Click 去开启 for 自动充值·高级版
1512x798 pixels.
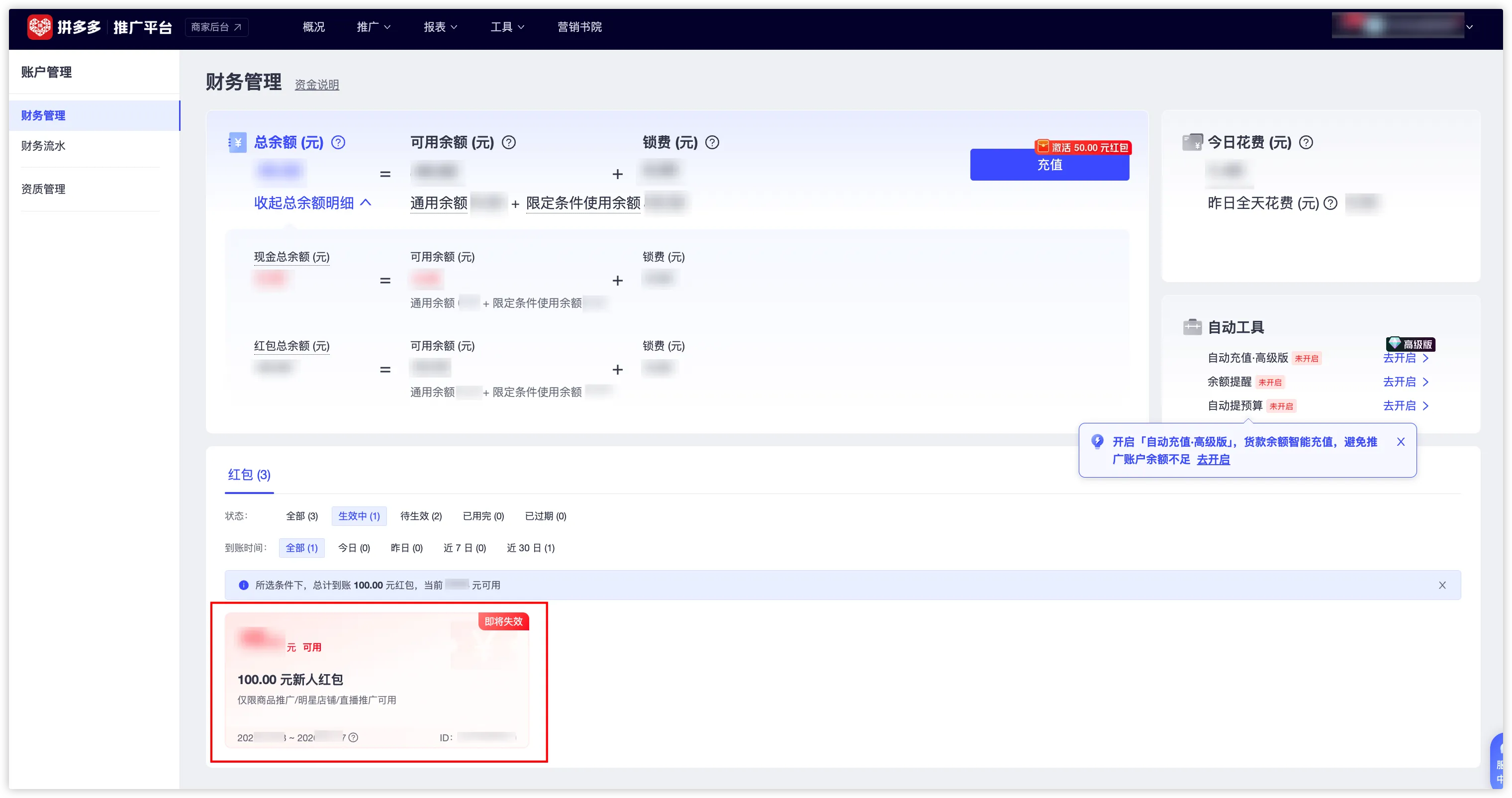(x=1407, y=358)
